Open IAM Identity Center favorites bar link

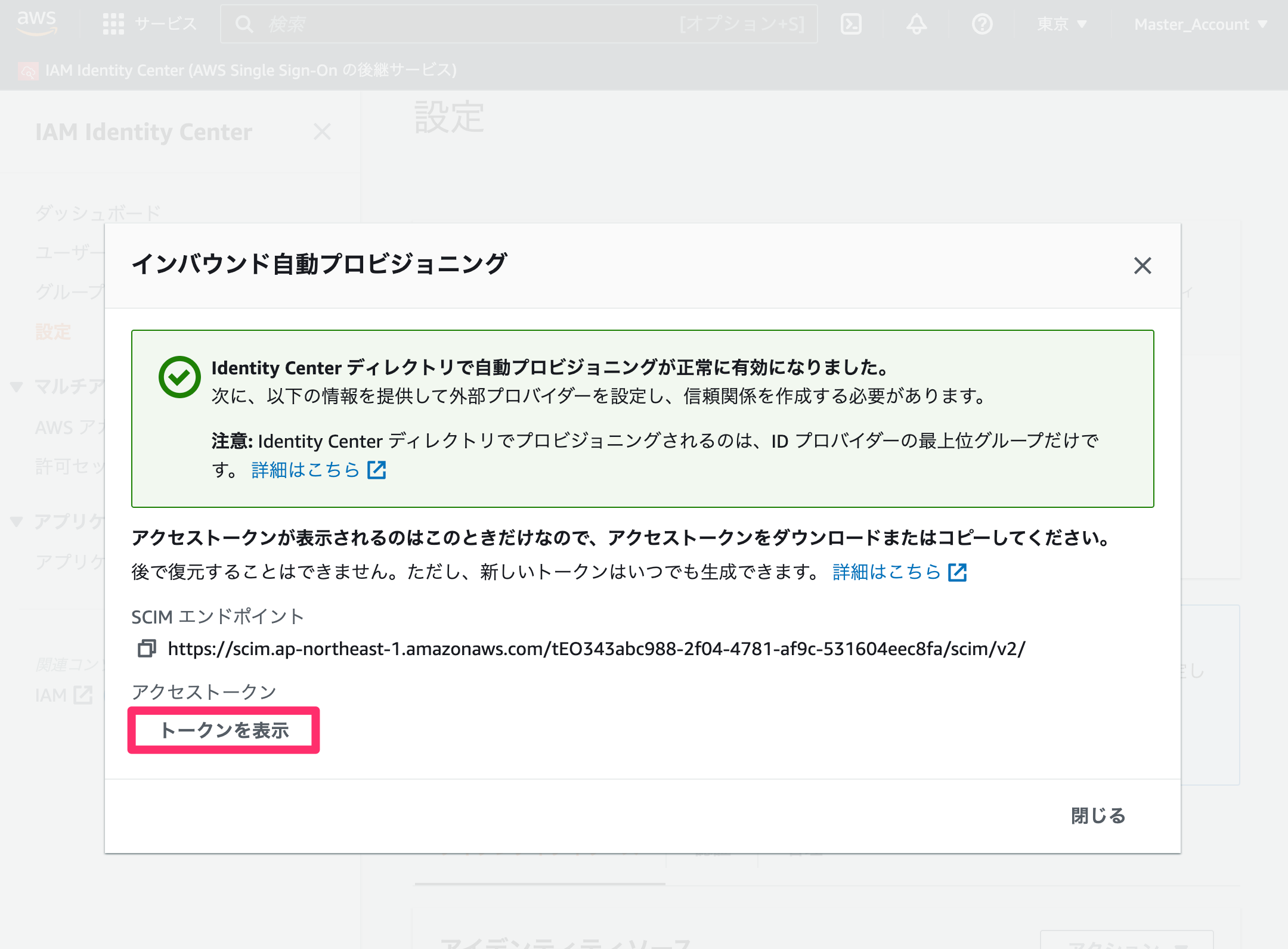(x=250, y=70)
